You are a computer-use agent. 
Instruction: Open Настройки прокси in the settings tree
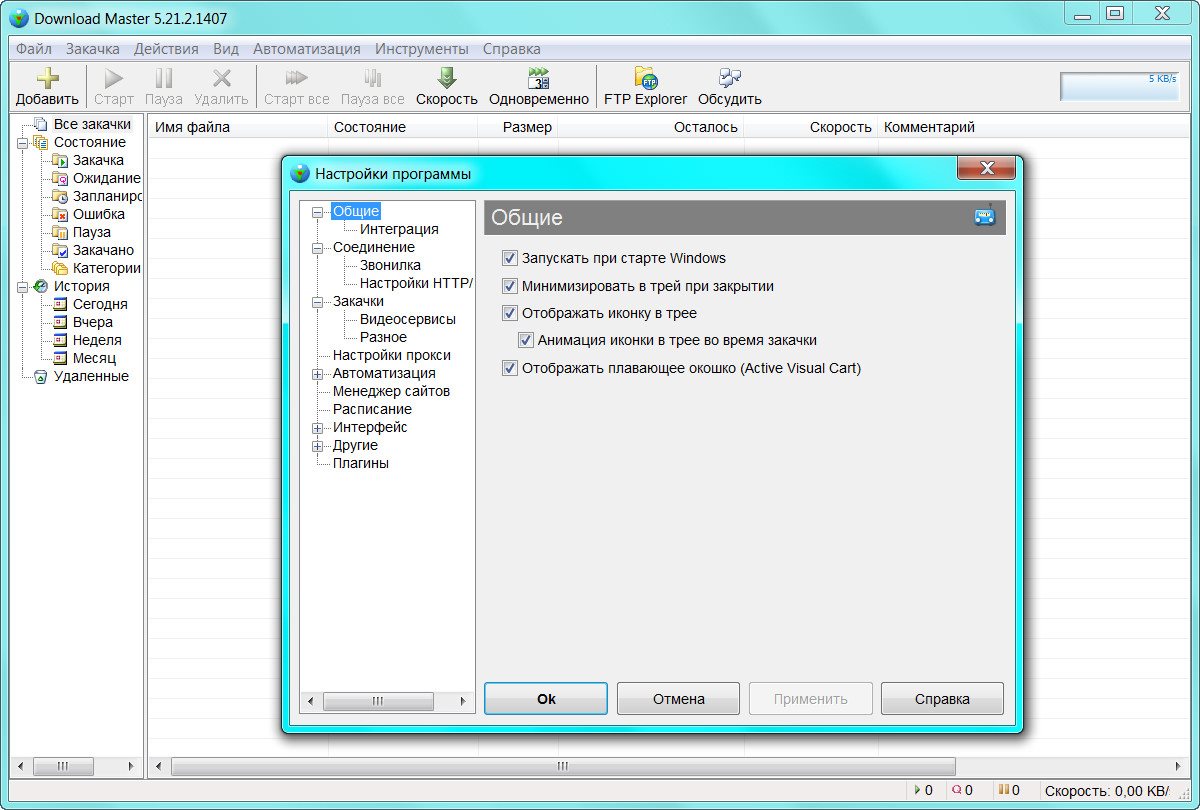pyautogui.click(x=392, y=355)
